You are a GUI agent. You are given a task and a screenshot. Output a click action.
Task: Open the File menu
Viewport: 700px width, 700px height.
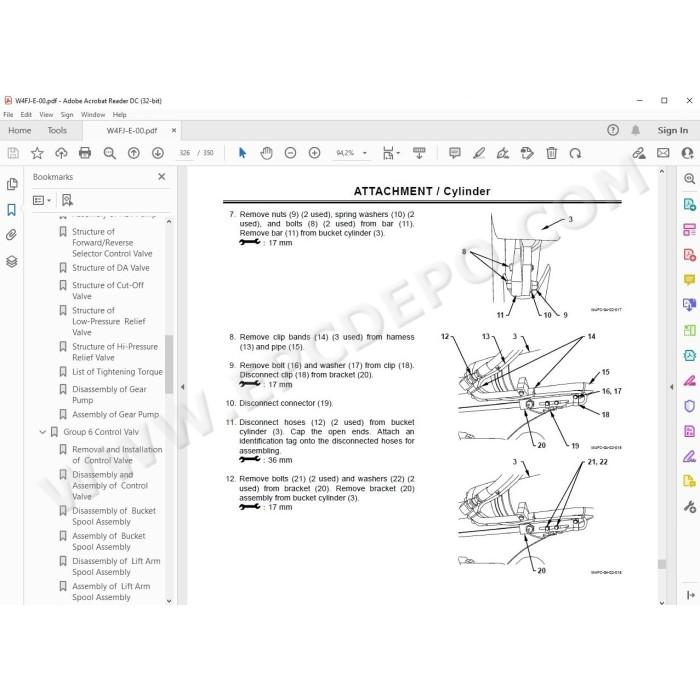(x=8, y=115)
